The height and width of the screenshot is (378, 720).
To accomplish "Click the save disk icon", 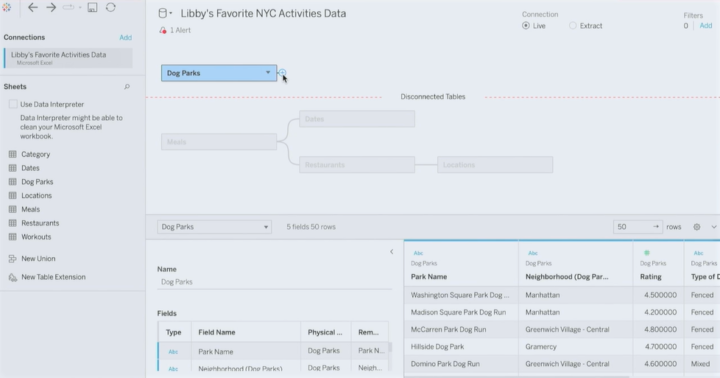I will coord(92,7).
